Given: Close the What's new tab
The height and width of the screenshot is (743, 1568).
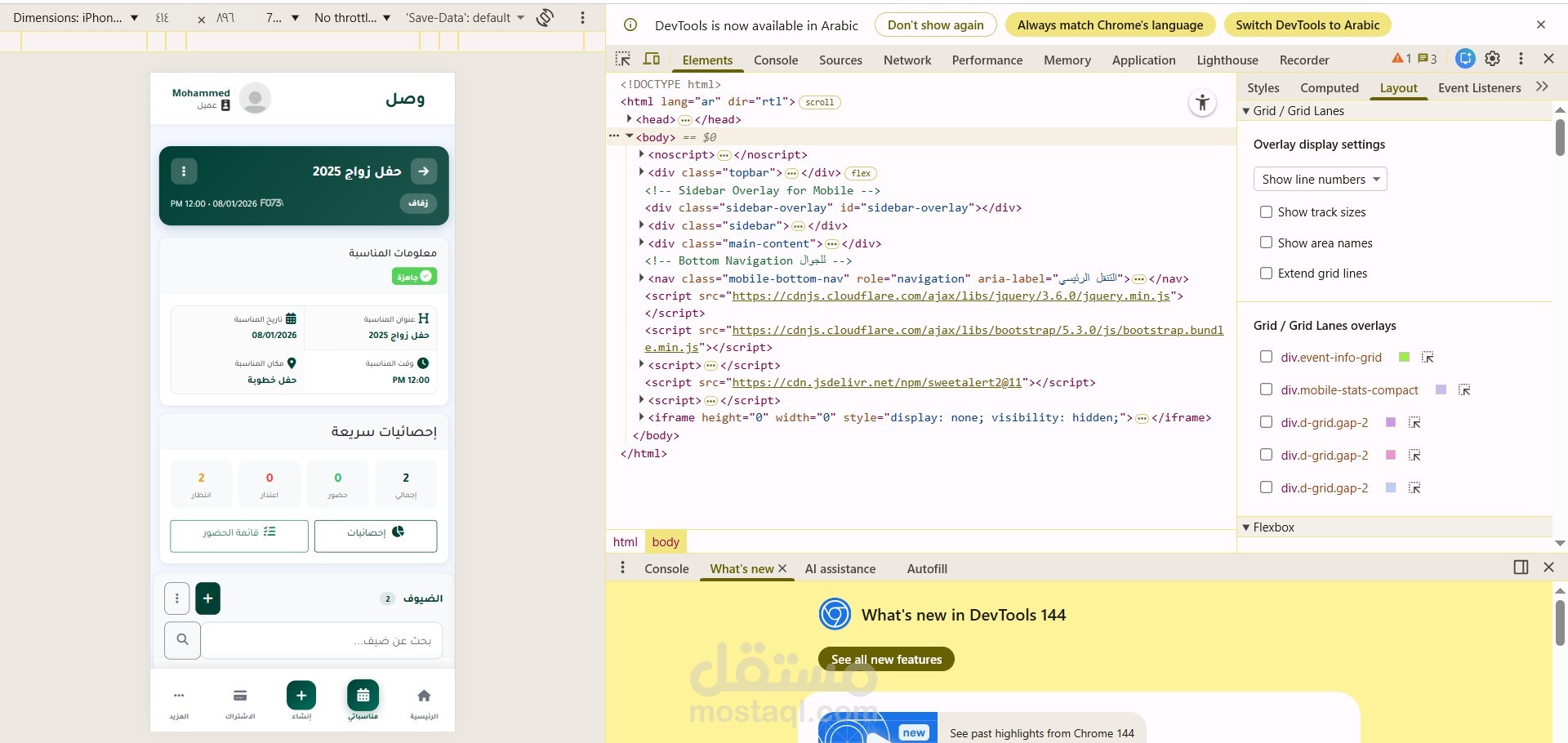Looking at the screenshot, I should pos(782,568).
